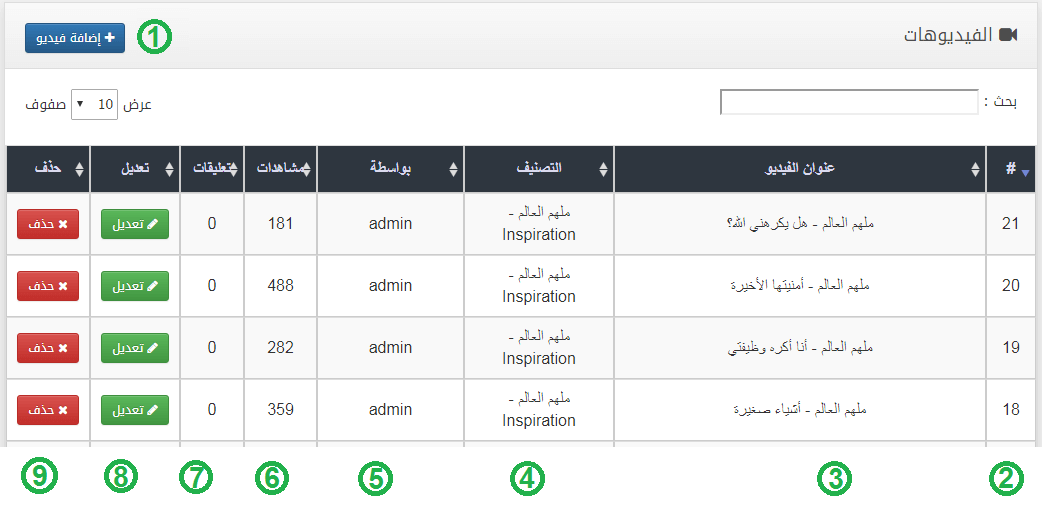Image resolution: width=1042 pixels, height=522 pixels.
Task: Click the row number cell 19
Action: click(x=1011, y=348)
